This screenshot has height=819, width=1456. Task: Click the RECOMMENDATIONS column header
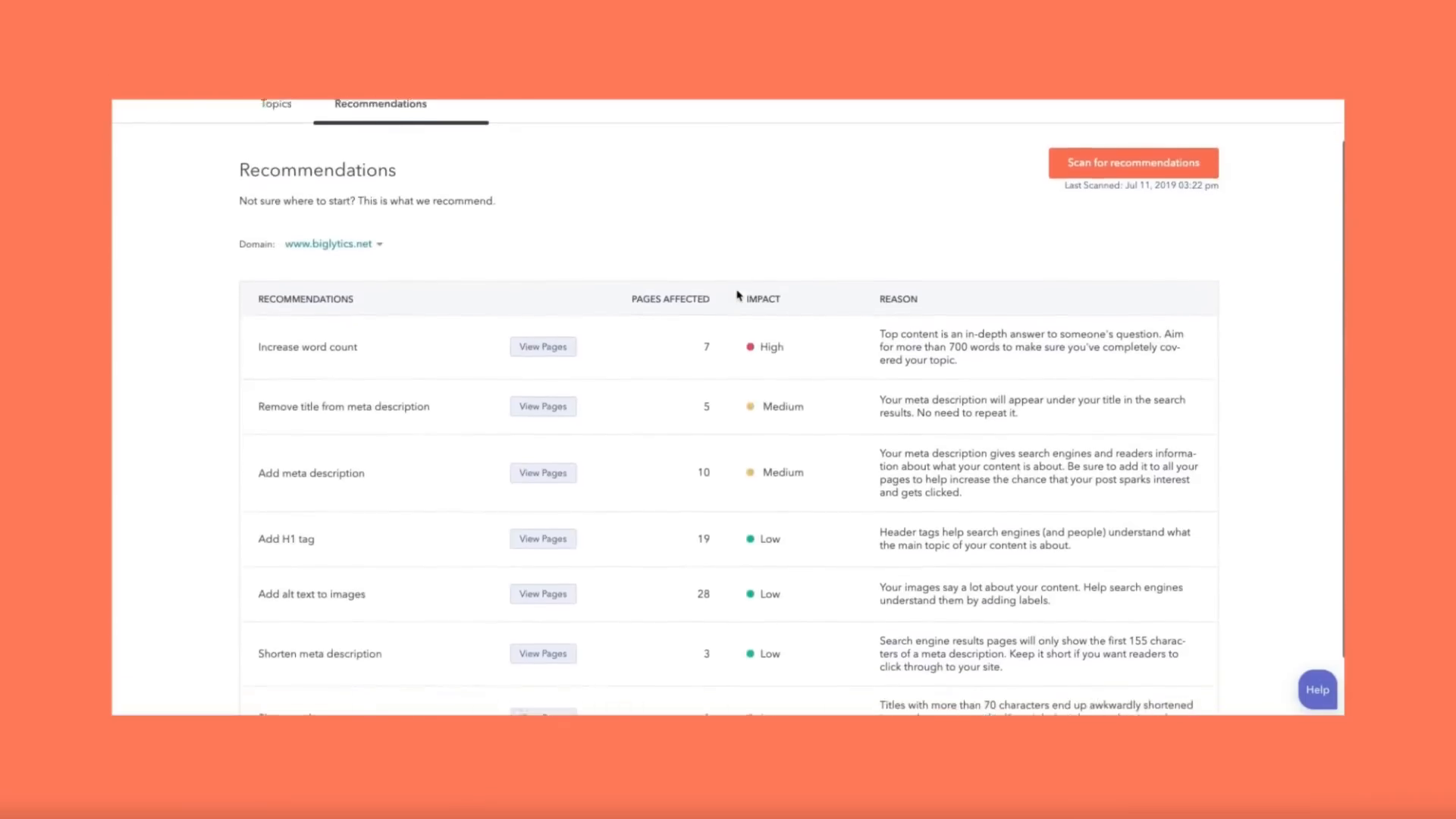pyautogui.click(x=306, y=299)
